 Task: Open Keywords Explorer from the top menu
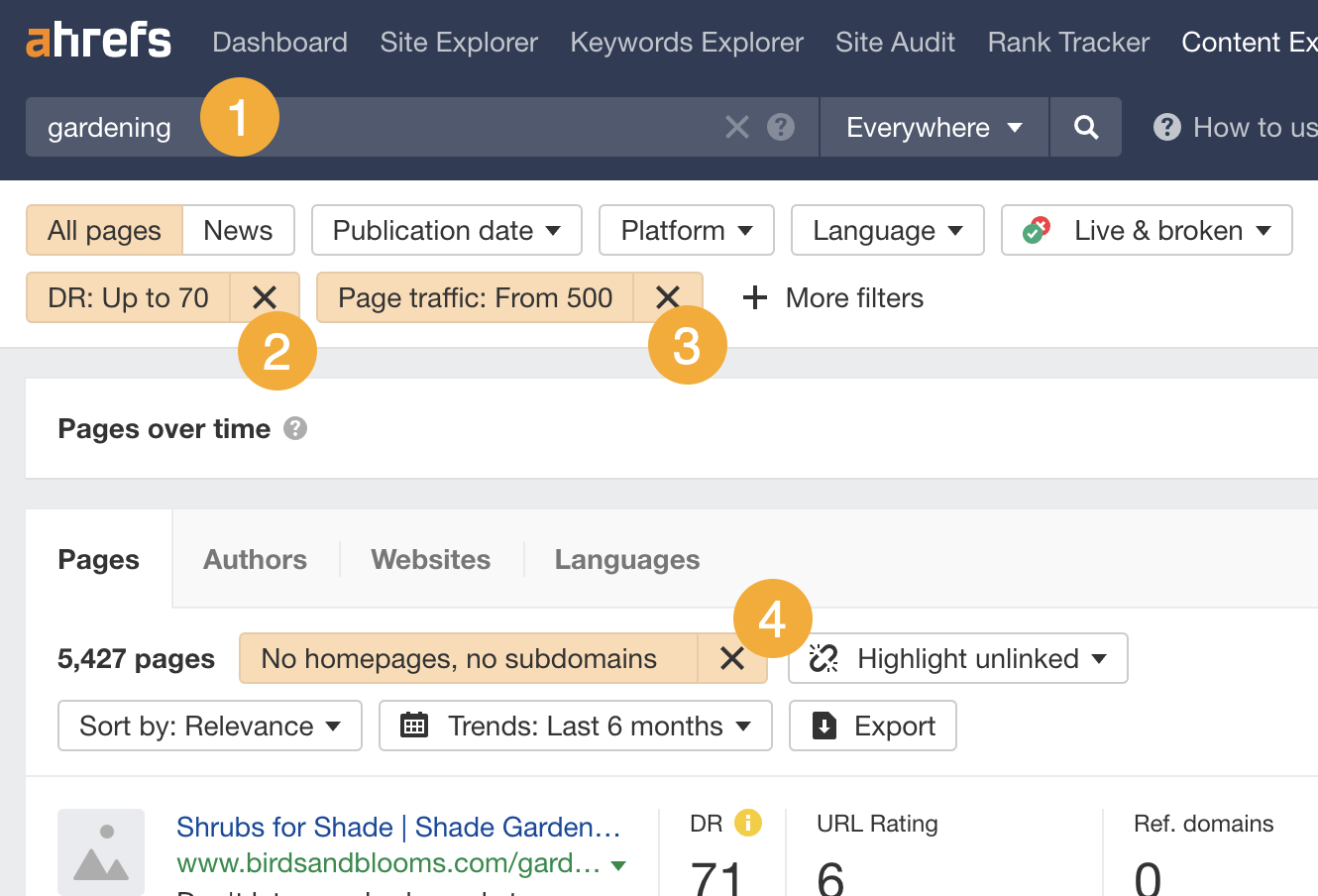point(686,42)
